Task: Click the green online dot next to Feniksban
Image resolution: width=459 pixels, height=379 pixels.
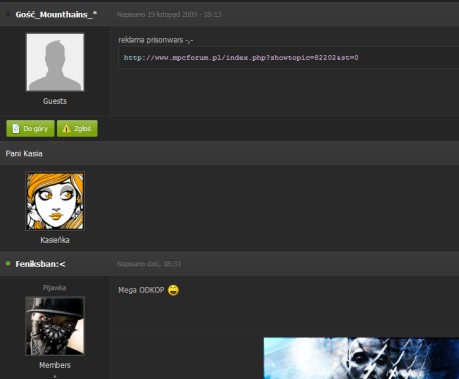Action: pyautogui.click(x=8, y=264)
